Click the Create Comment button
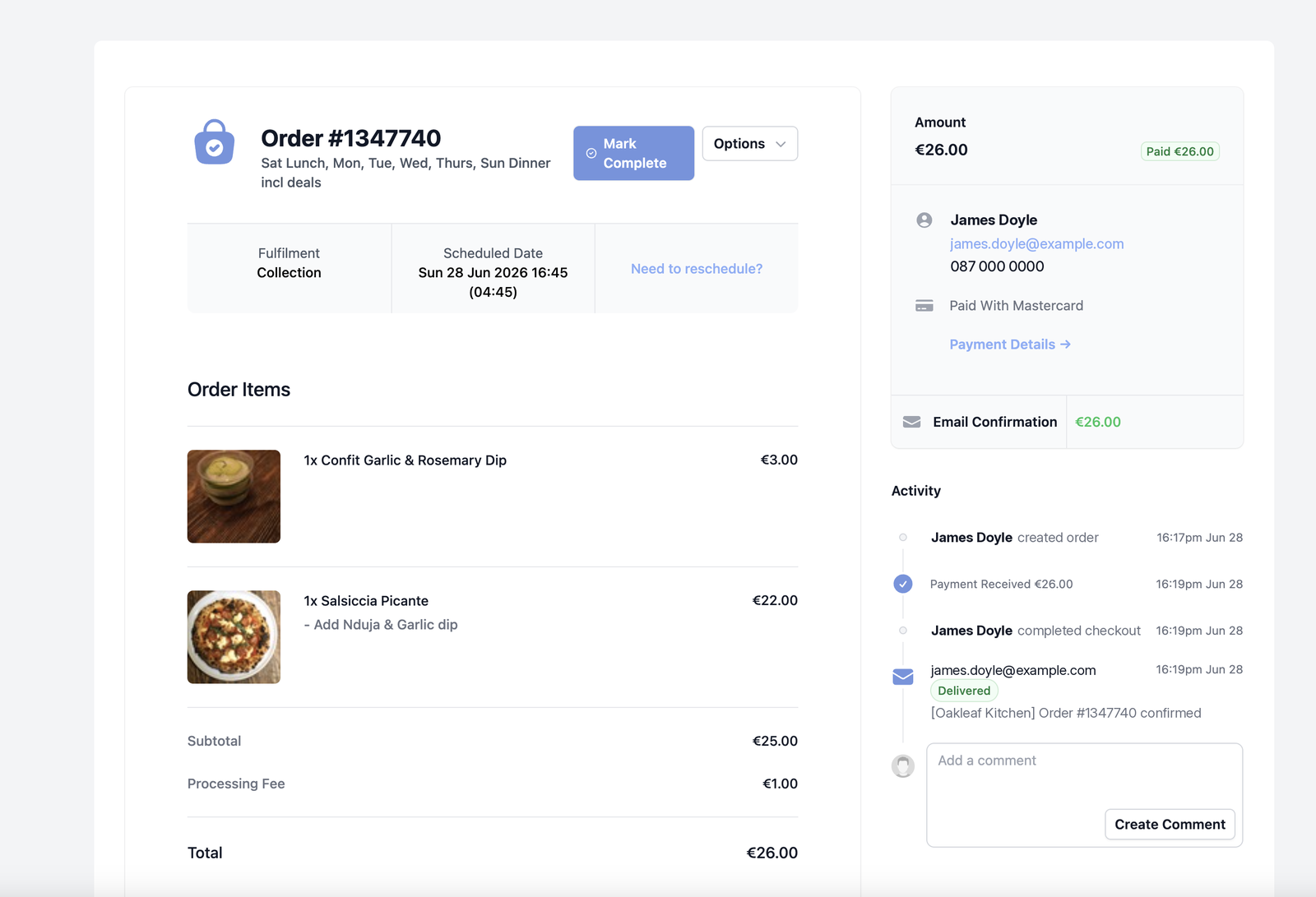This screenshot has width=1316, height=897. pos(1170,825)
